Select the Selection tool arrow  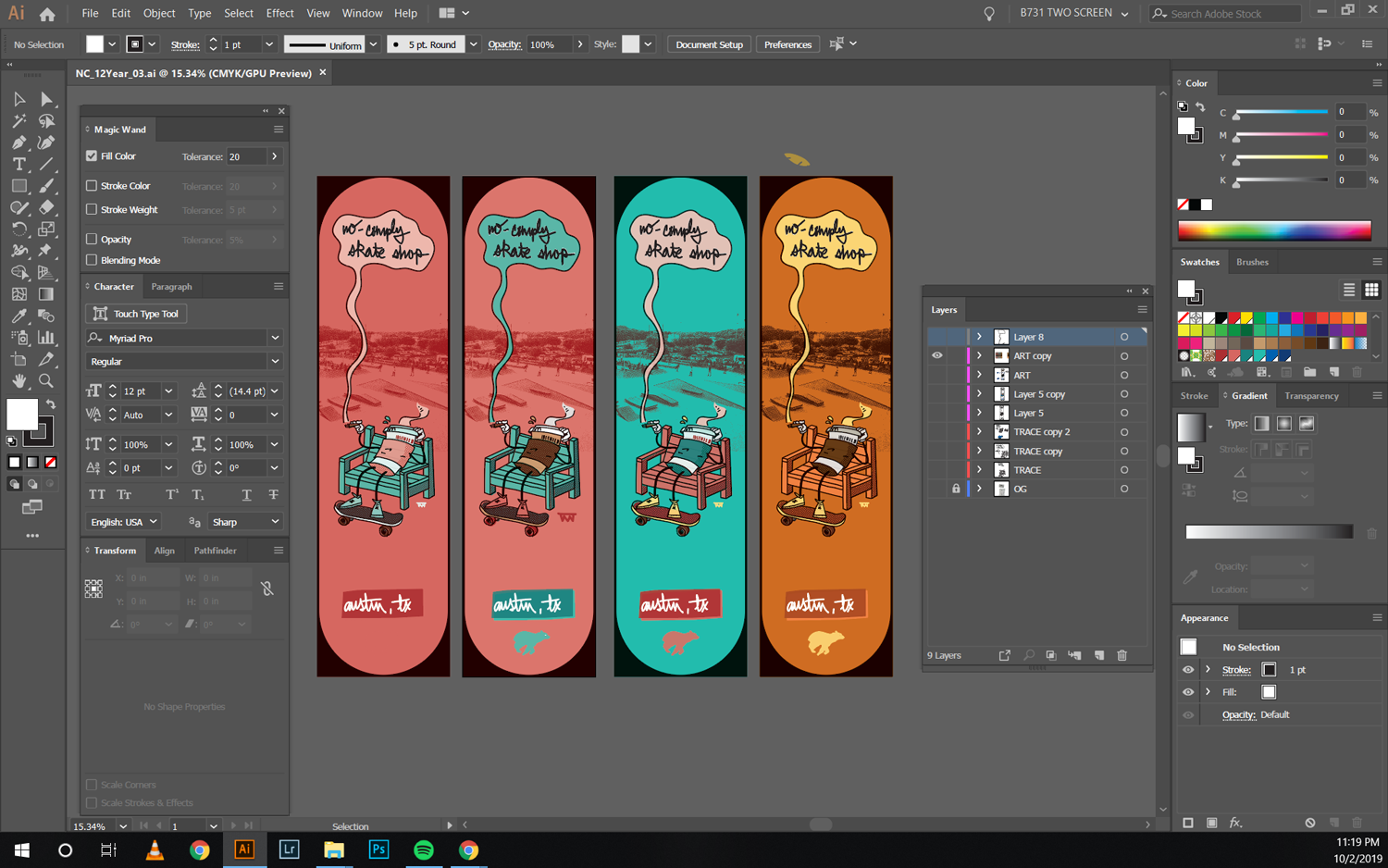coord(19,99)
